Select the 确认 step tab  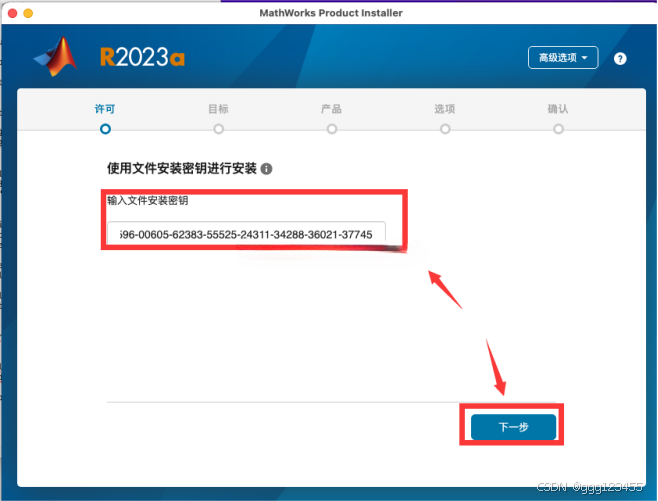[558, 109]
